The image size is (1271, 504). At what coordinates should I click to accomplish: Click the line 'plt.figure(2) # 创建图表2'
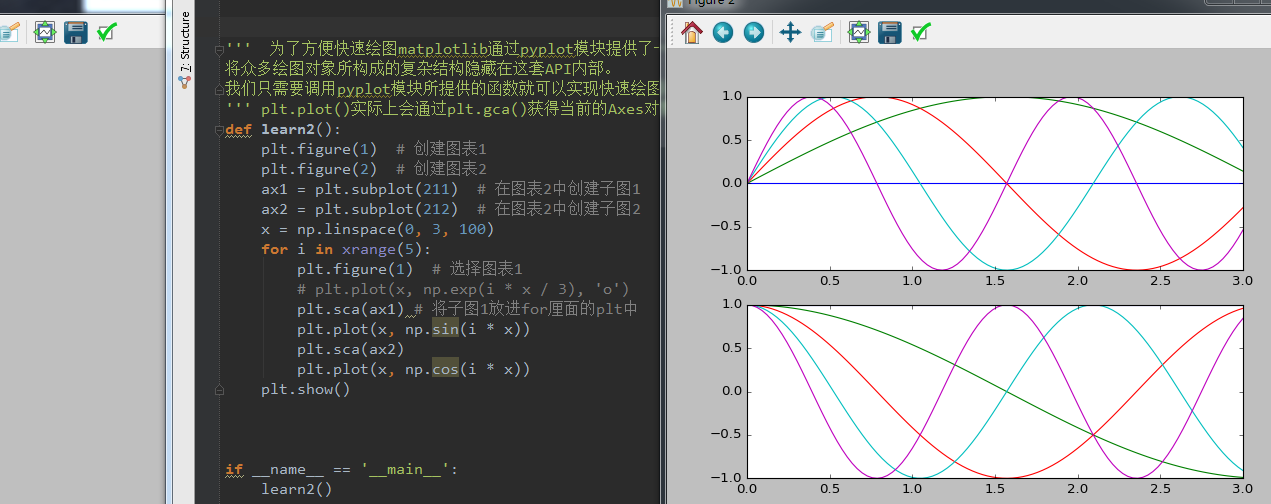click(374, 170)
